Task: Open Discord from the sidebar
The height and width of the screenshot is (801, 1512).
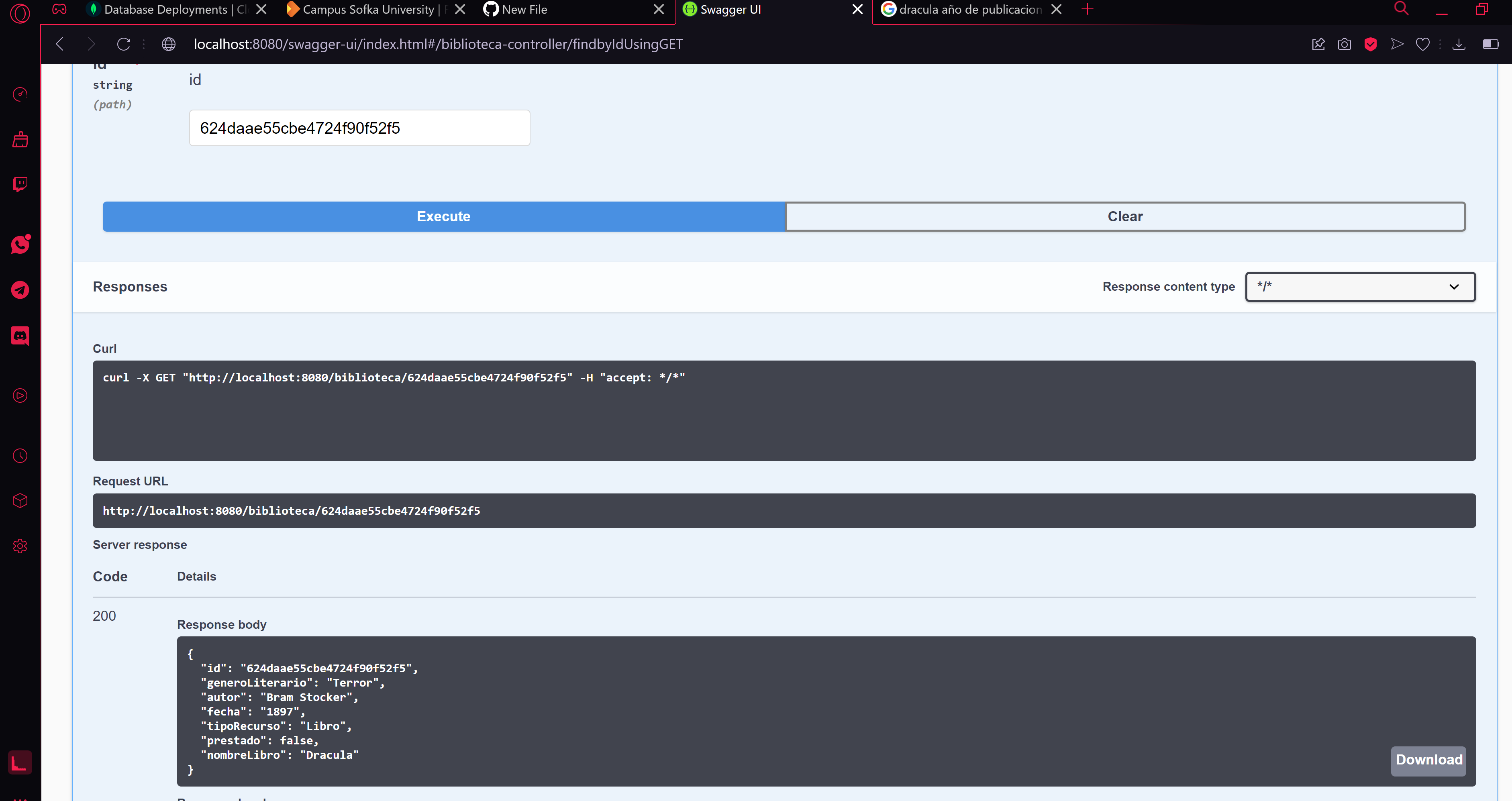Action: pyautogui.click(x=20, y=336)
